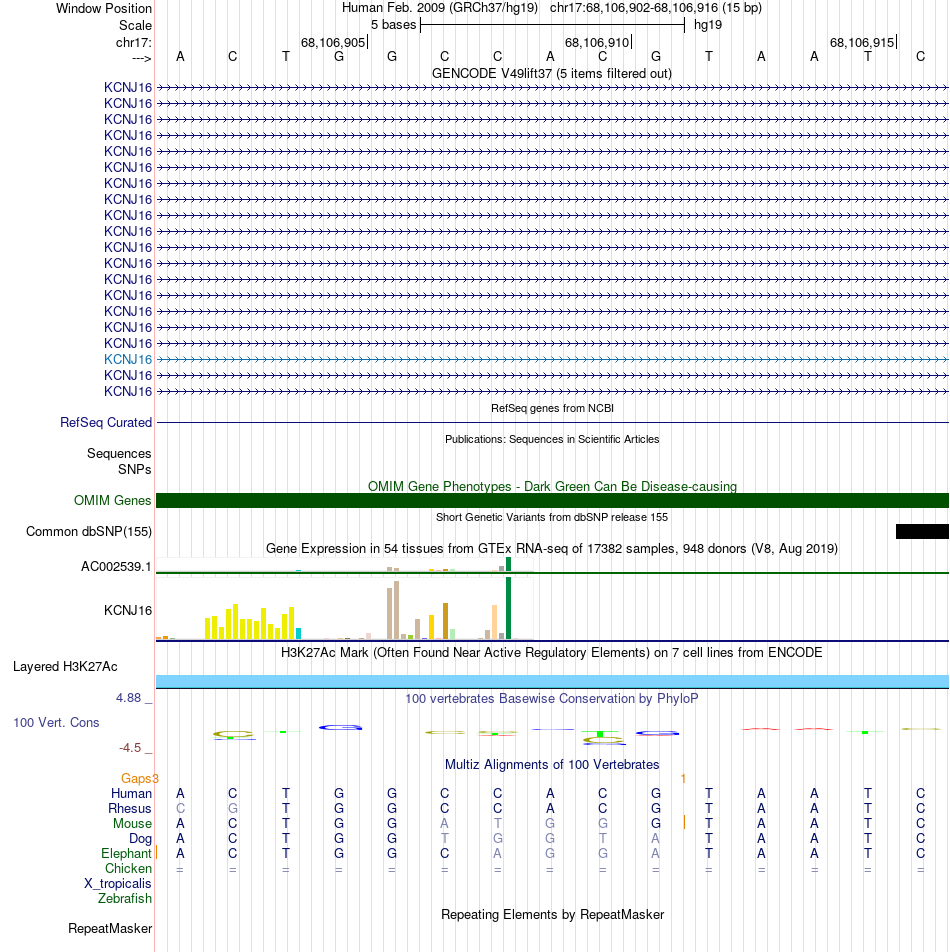Open Repeating Elements by RepeatMasker title

pyautogui.click(x=552, y=915)
